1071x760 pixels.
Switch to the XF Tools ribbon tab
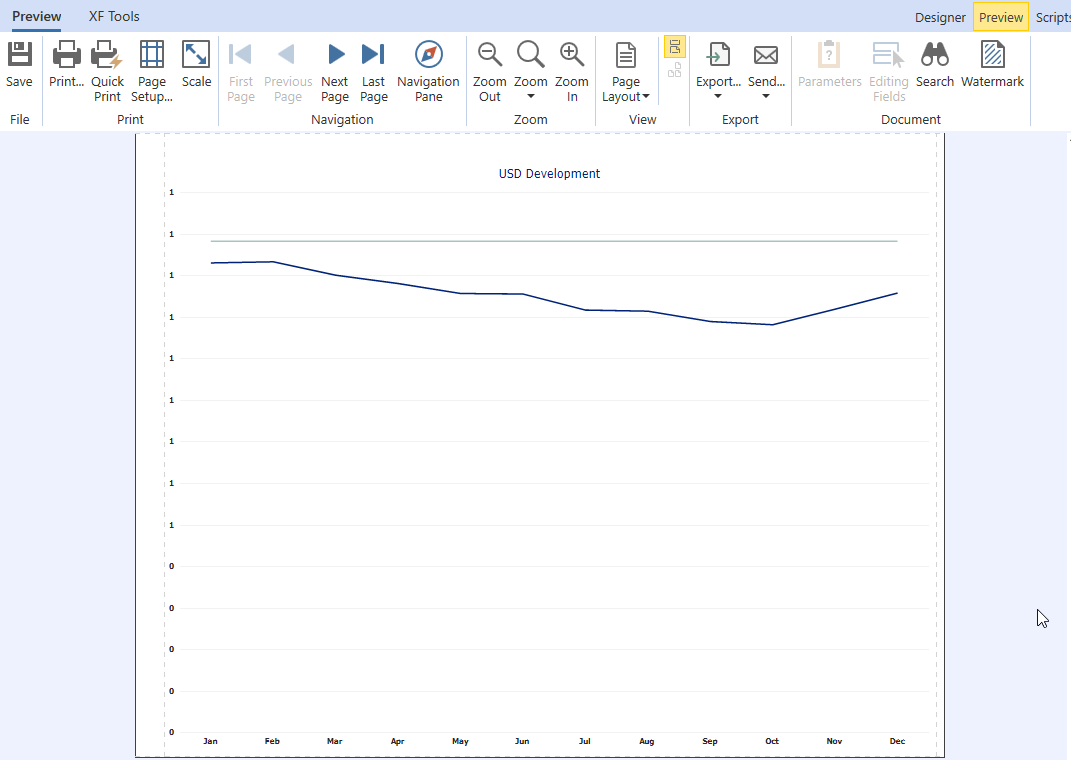[113, 16]
